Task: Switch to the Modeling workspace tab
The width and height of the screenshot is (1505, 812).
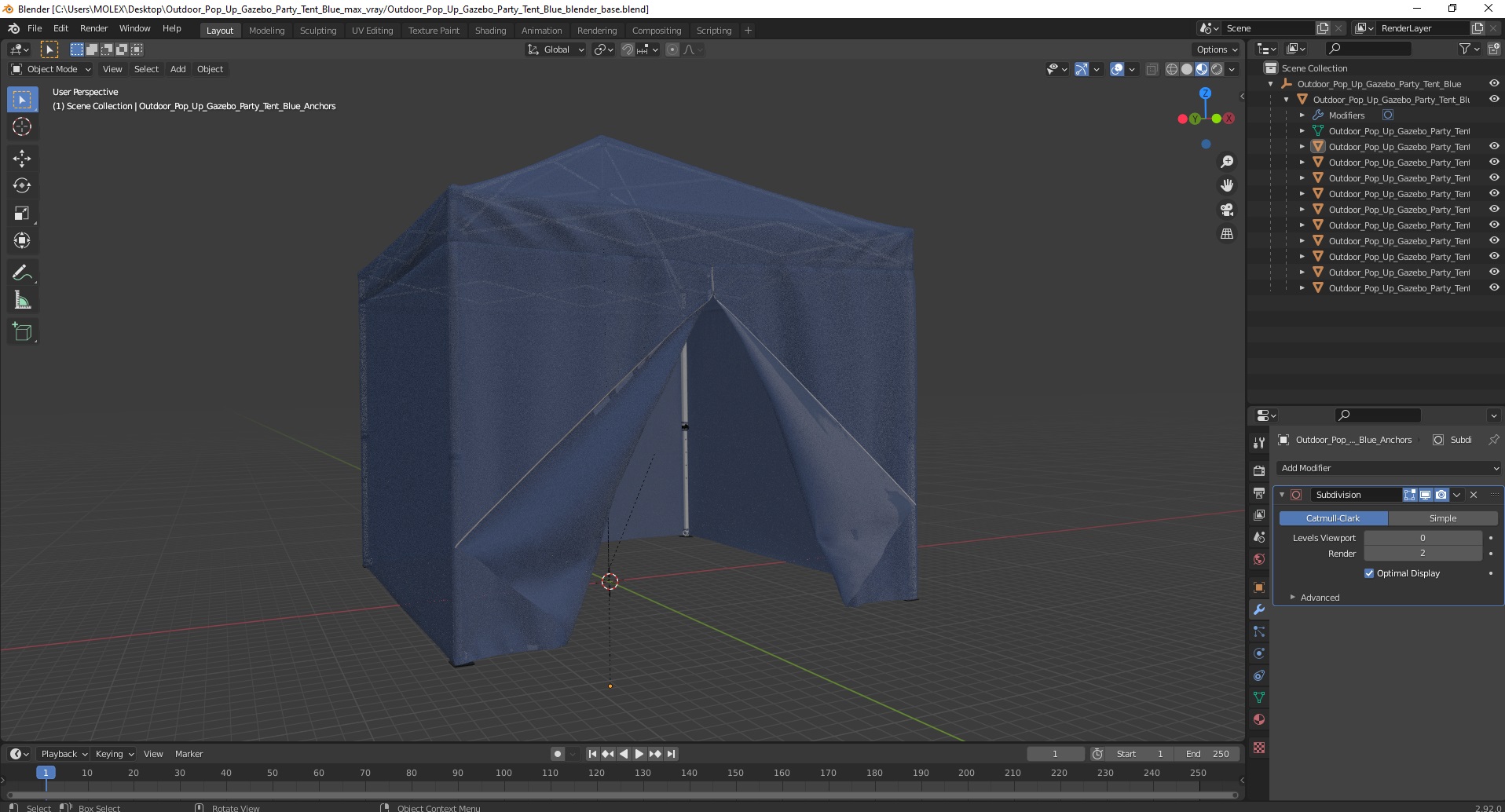Action: (x=266, y=31)
